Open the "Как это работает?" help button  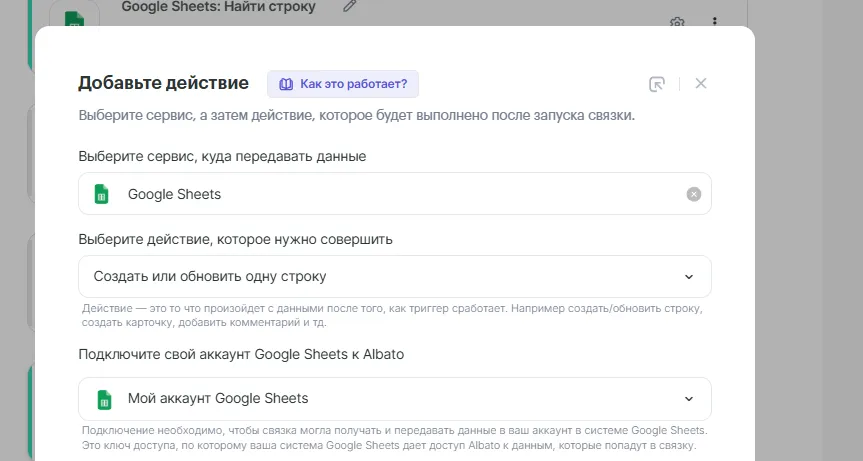point(343,84)
